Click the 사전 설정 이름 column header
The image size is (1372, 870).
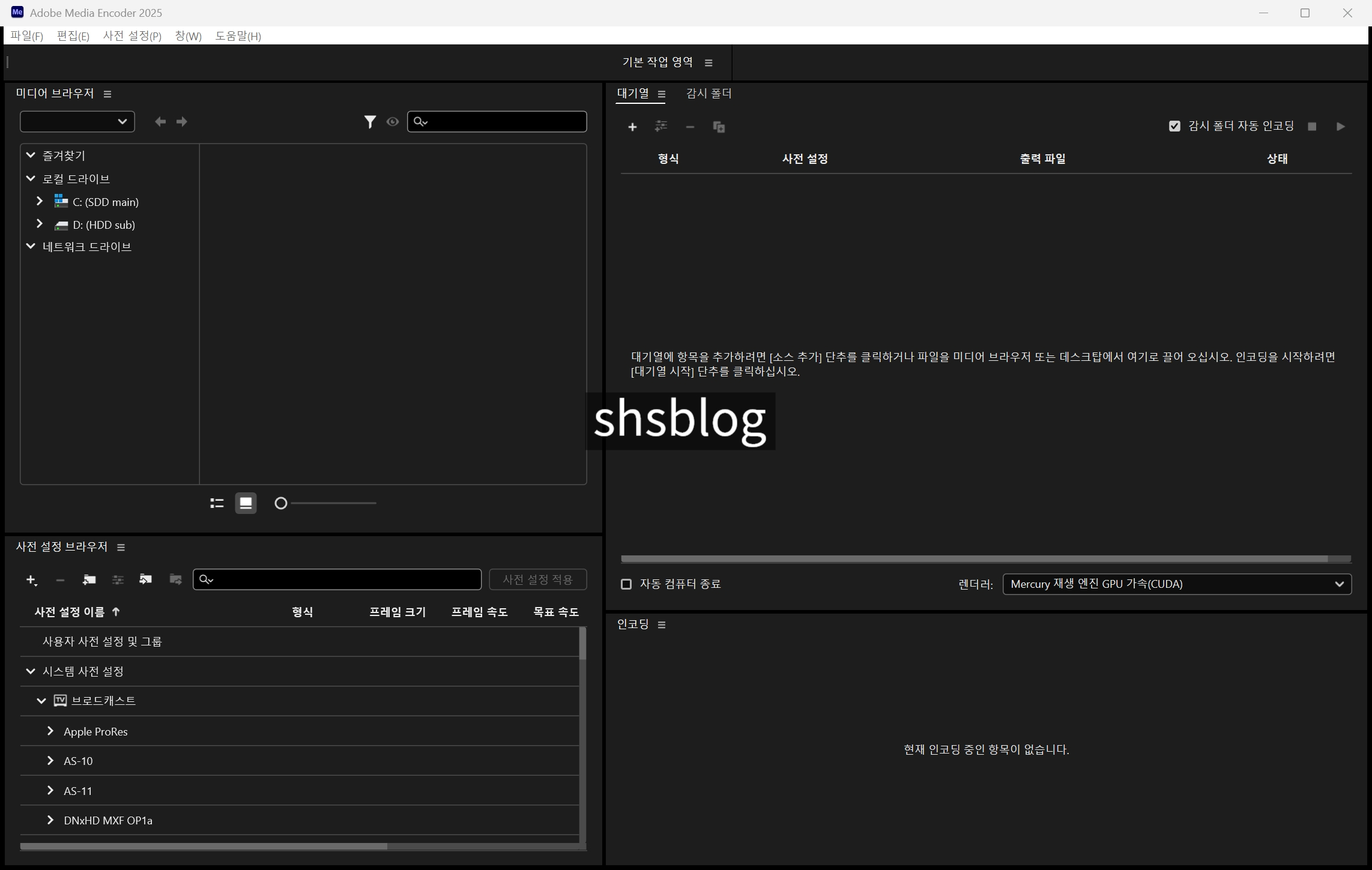coord(70,612)
